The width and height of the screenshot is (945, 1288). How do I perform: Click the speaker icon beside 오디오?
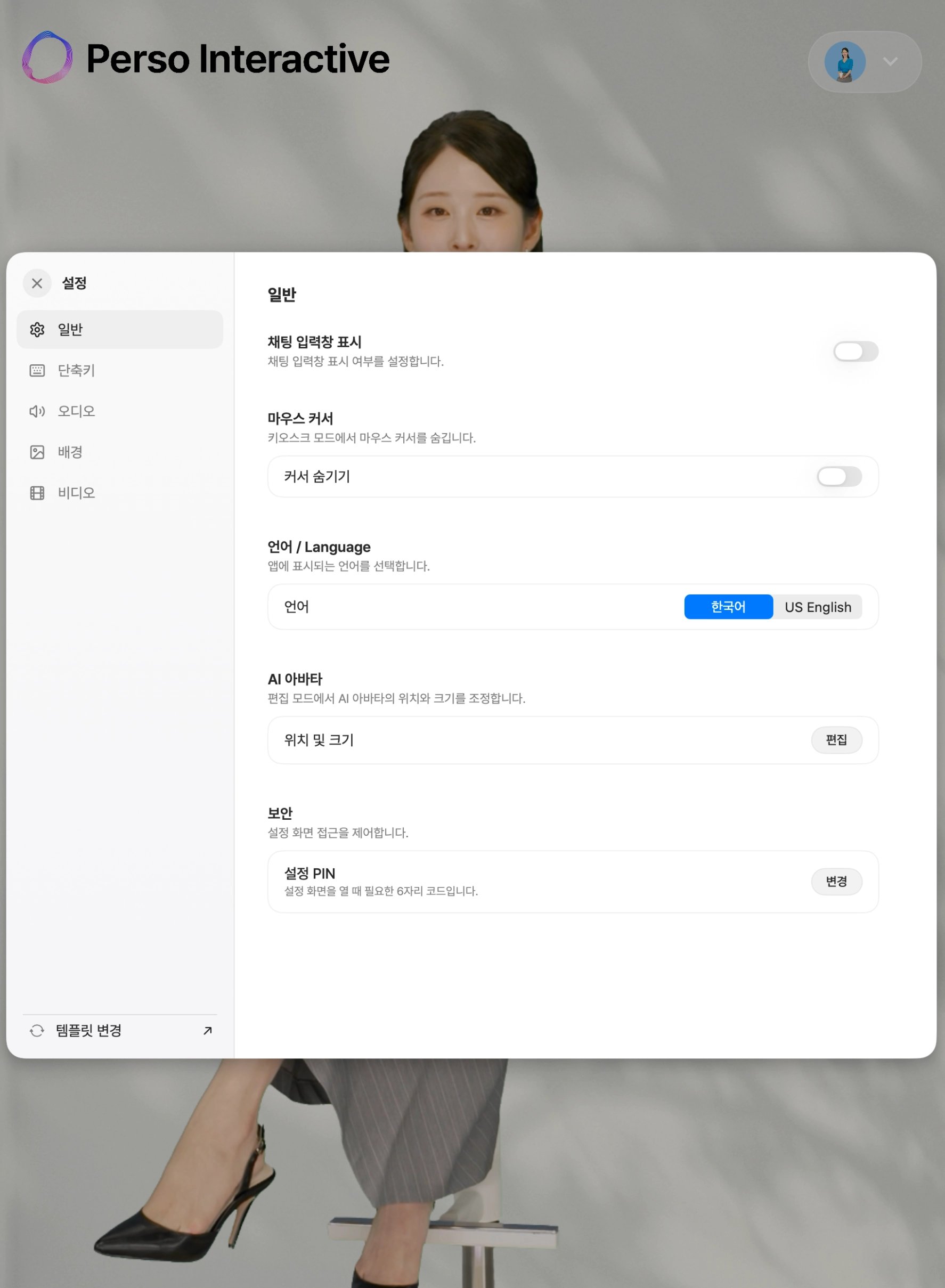click(37, 411)
